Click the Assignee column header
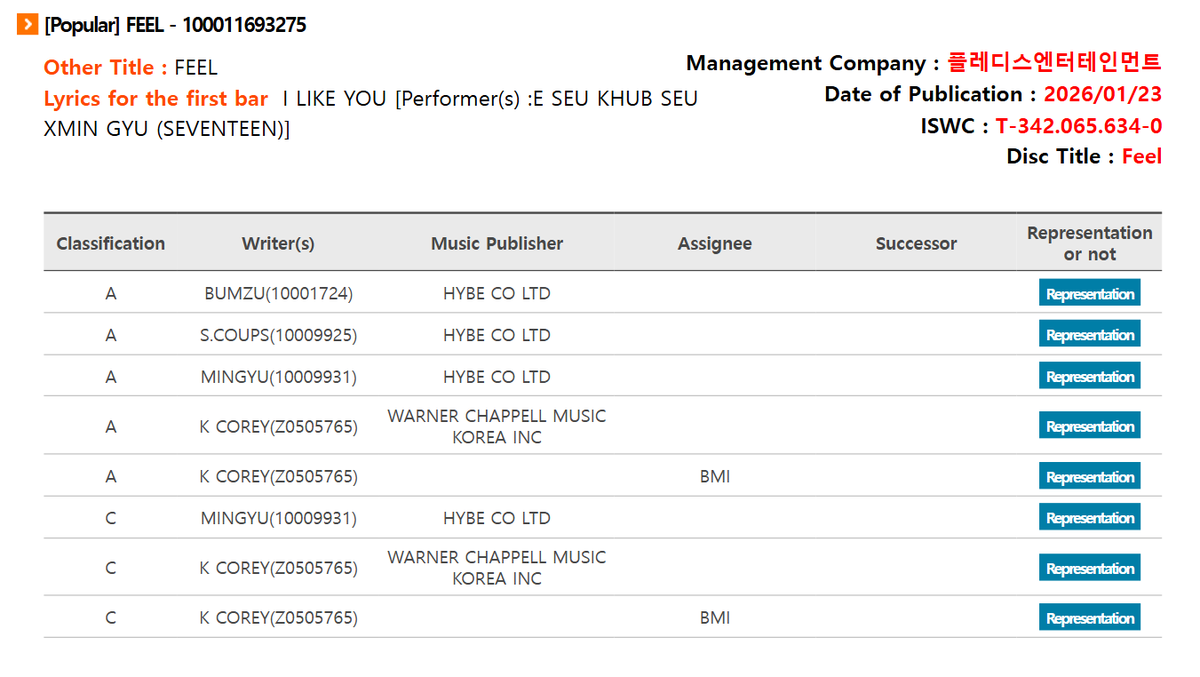 coord(715,243)
